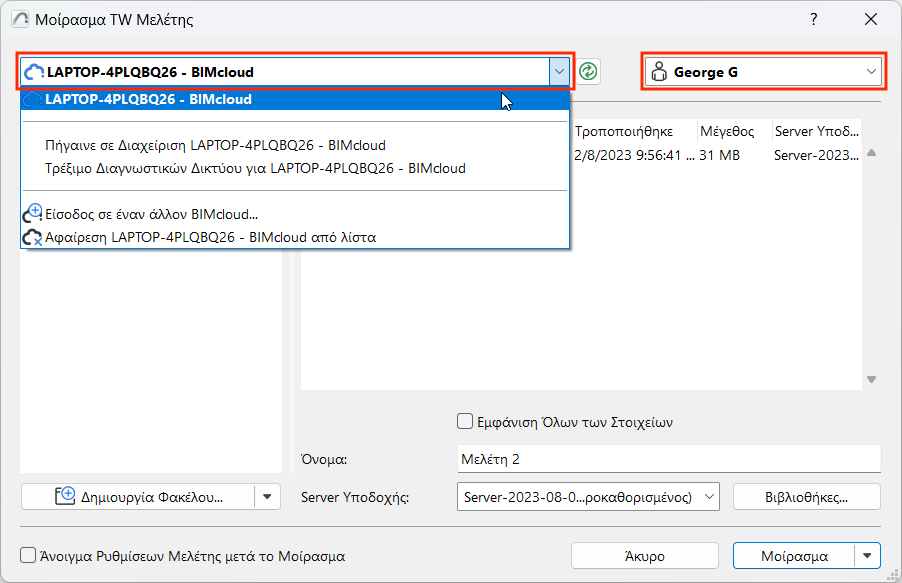Collapse the BIMcloud server dropdown arrow
This screenshot has height=583, width=902.
tap(559, 72)
